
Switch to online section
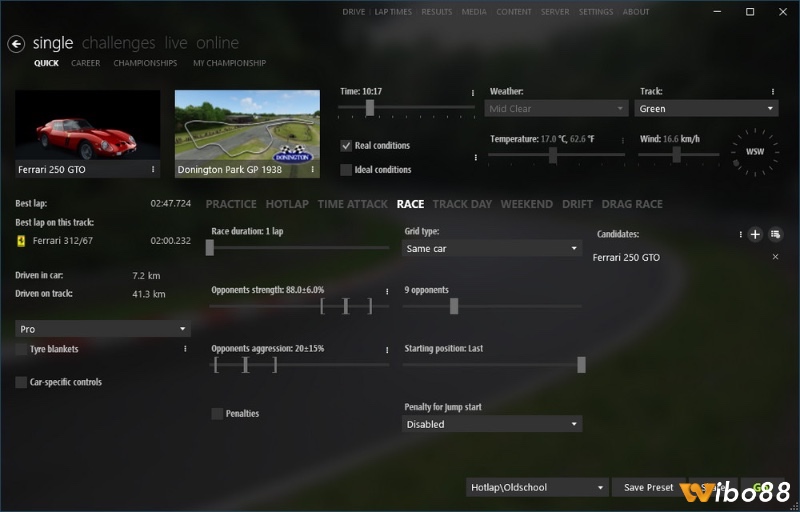click(217, 43)
